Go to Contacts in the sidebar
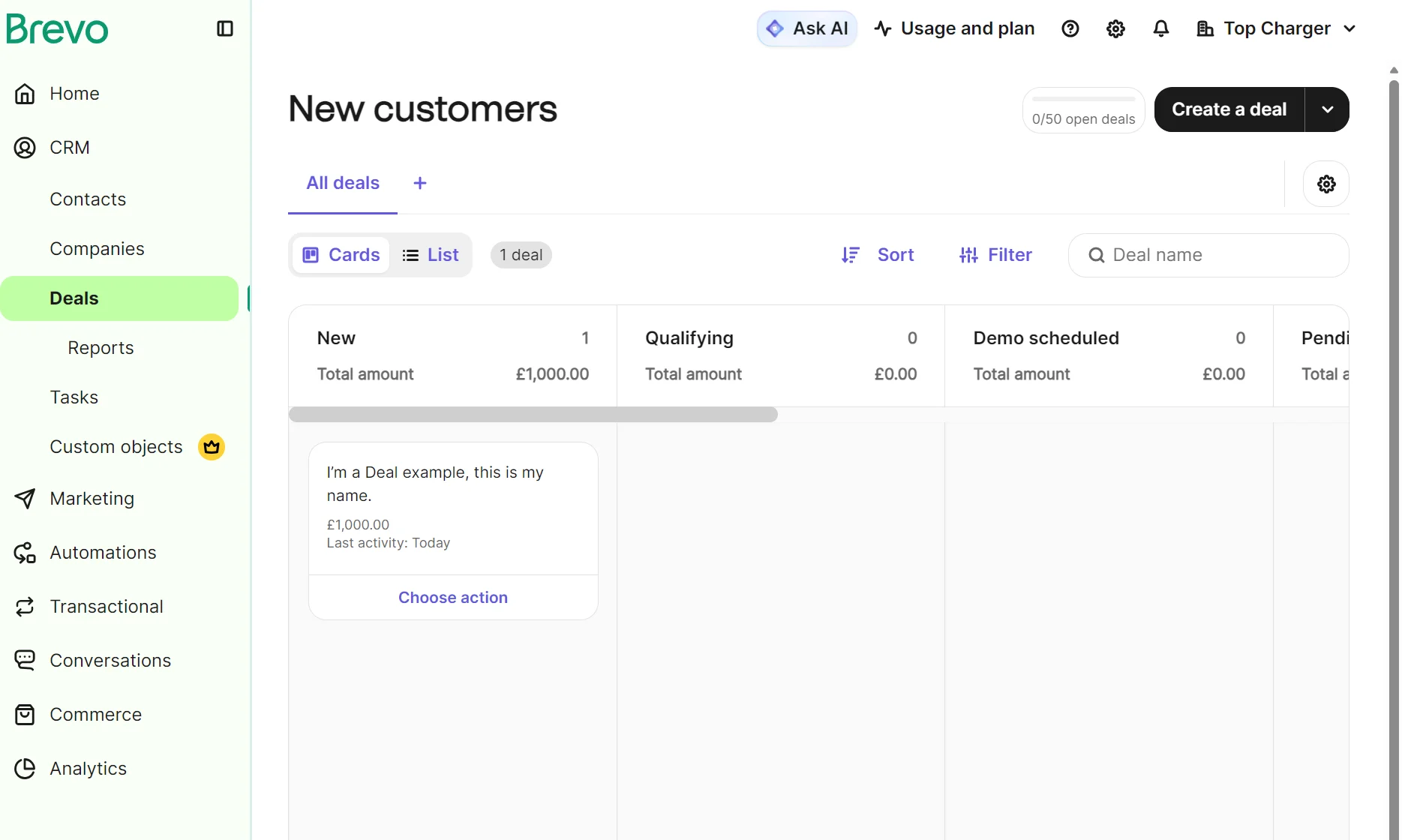The image size is (1402, 840). 88,199
